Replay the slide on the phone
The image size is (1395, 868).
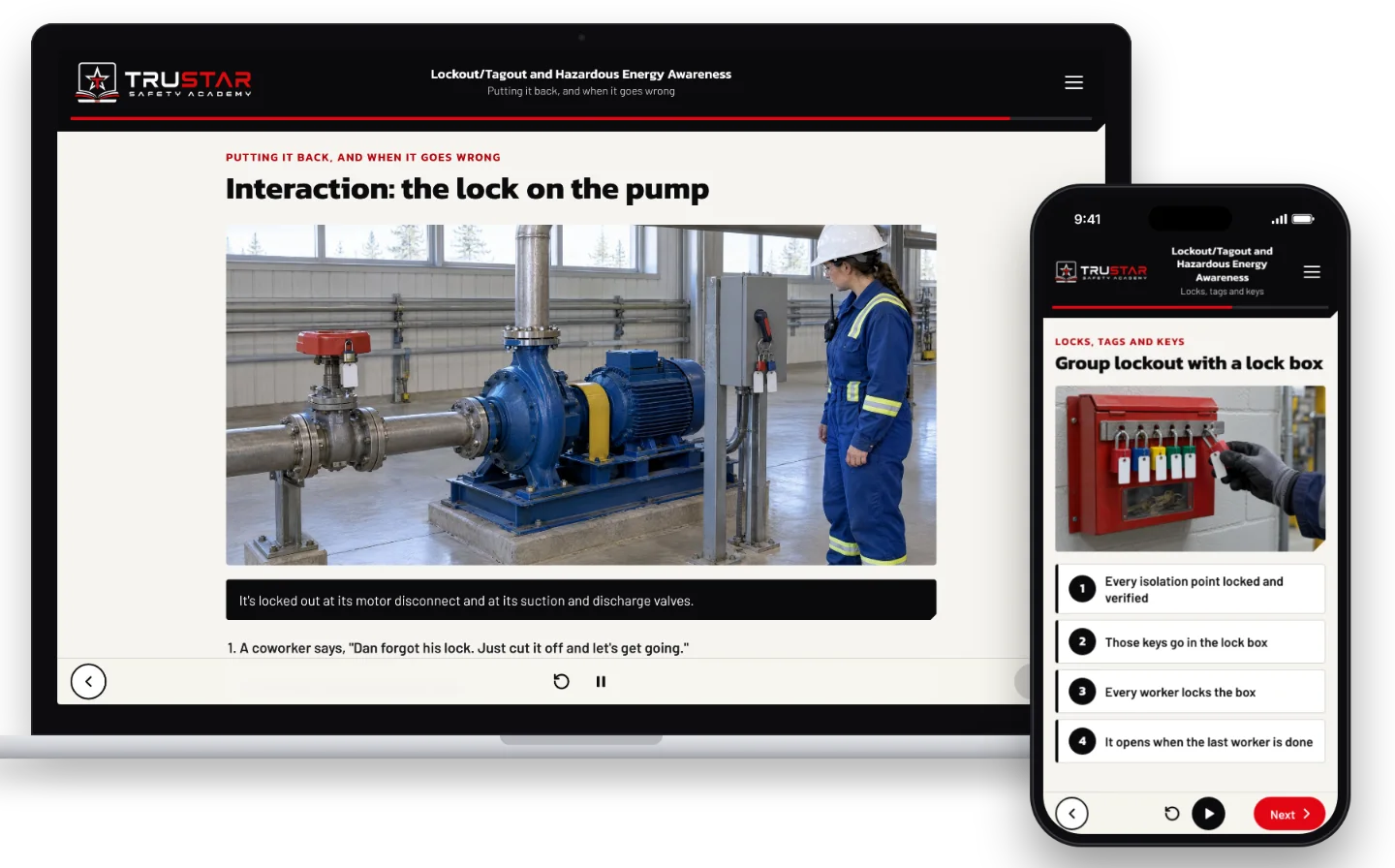click(1171, 814)
